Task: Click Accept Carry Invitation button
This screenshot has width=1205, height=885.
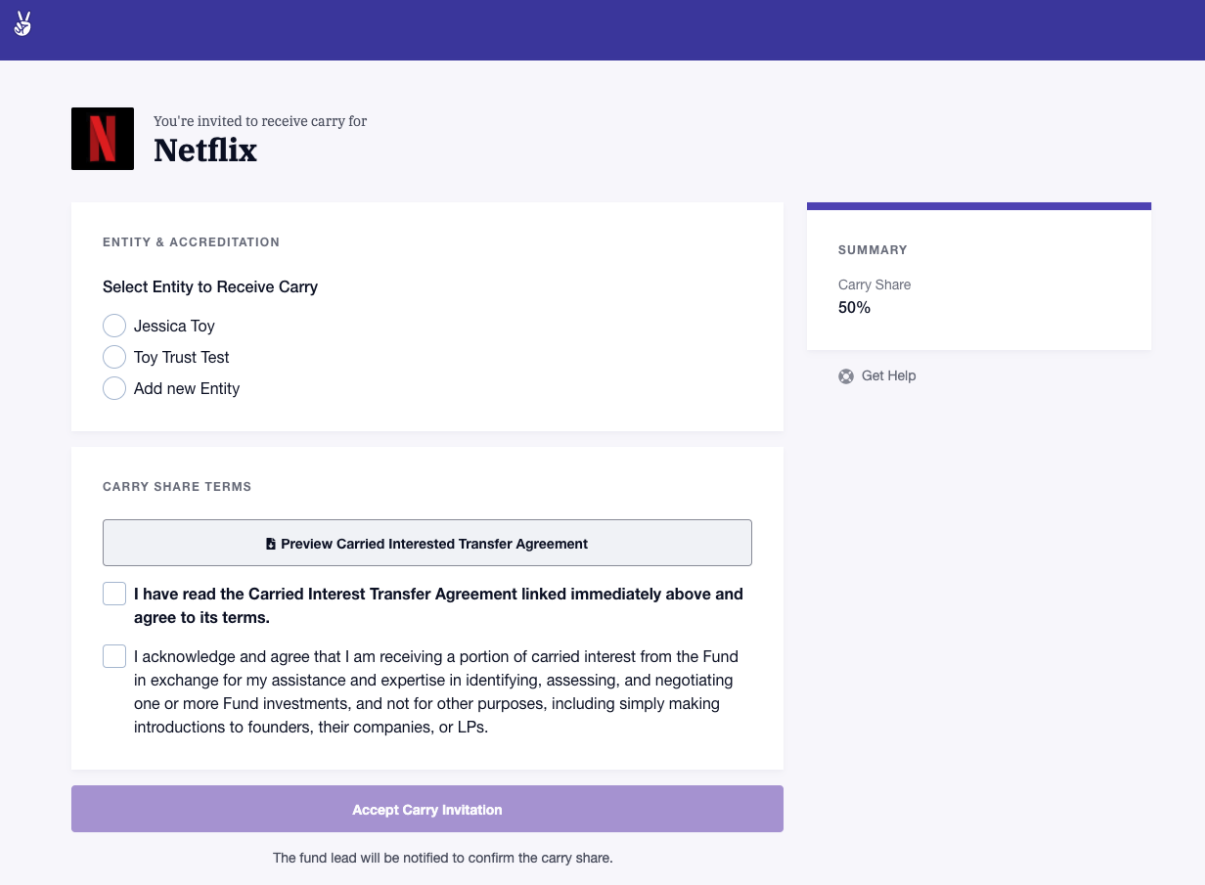Action: pyautogui.click(x=427, y=809)
